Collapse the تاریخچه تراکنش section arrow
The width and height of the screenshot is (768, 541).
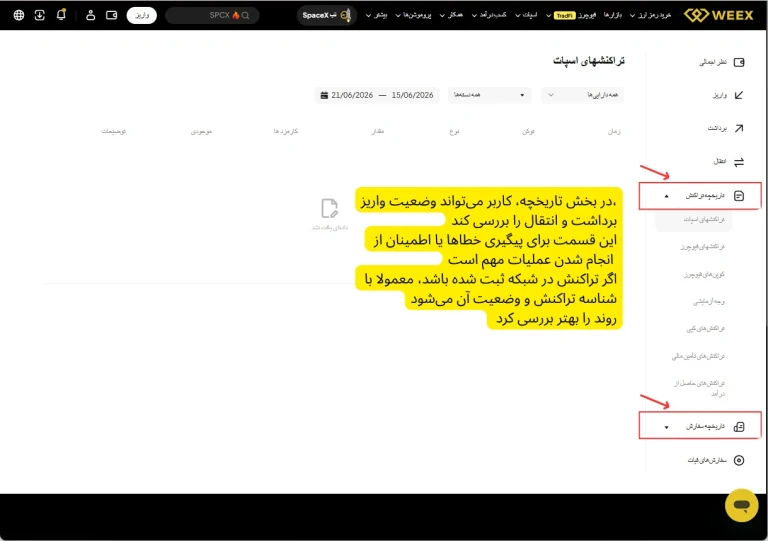click(666, 196)
